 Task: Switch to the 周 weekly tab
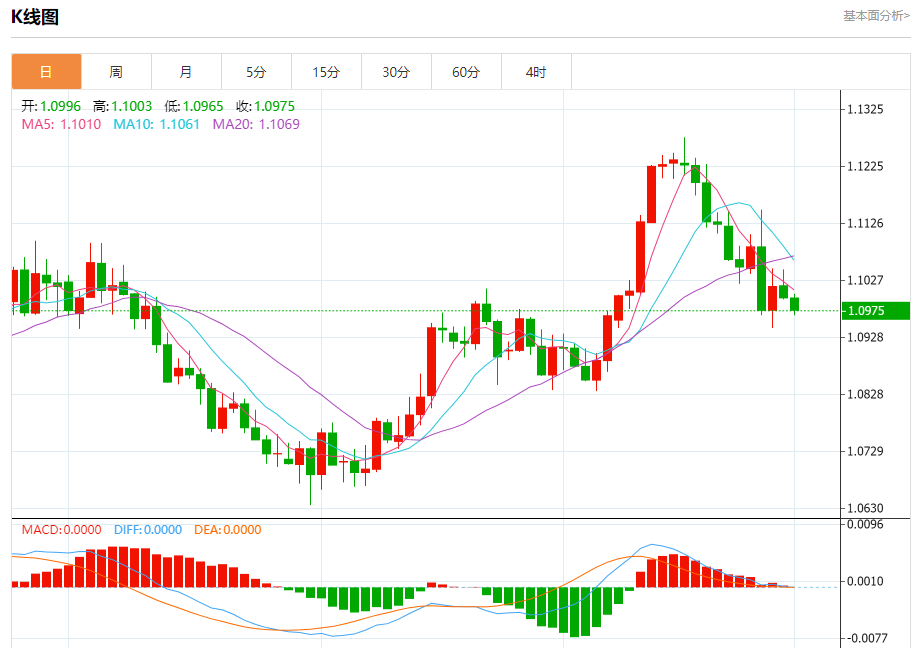116,72
